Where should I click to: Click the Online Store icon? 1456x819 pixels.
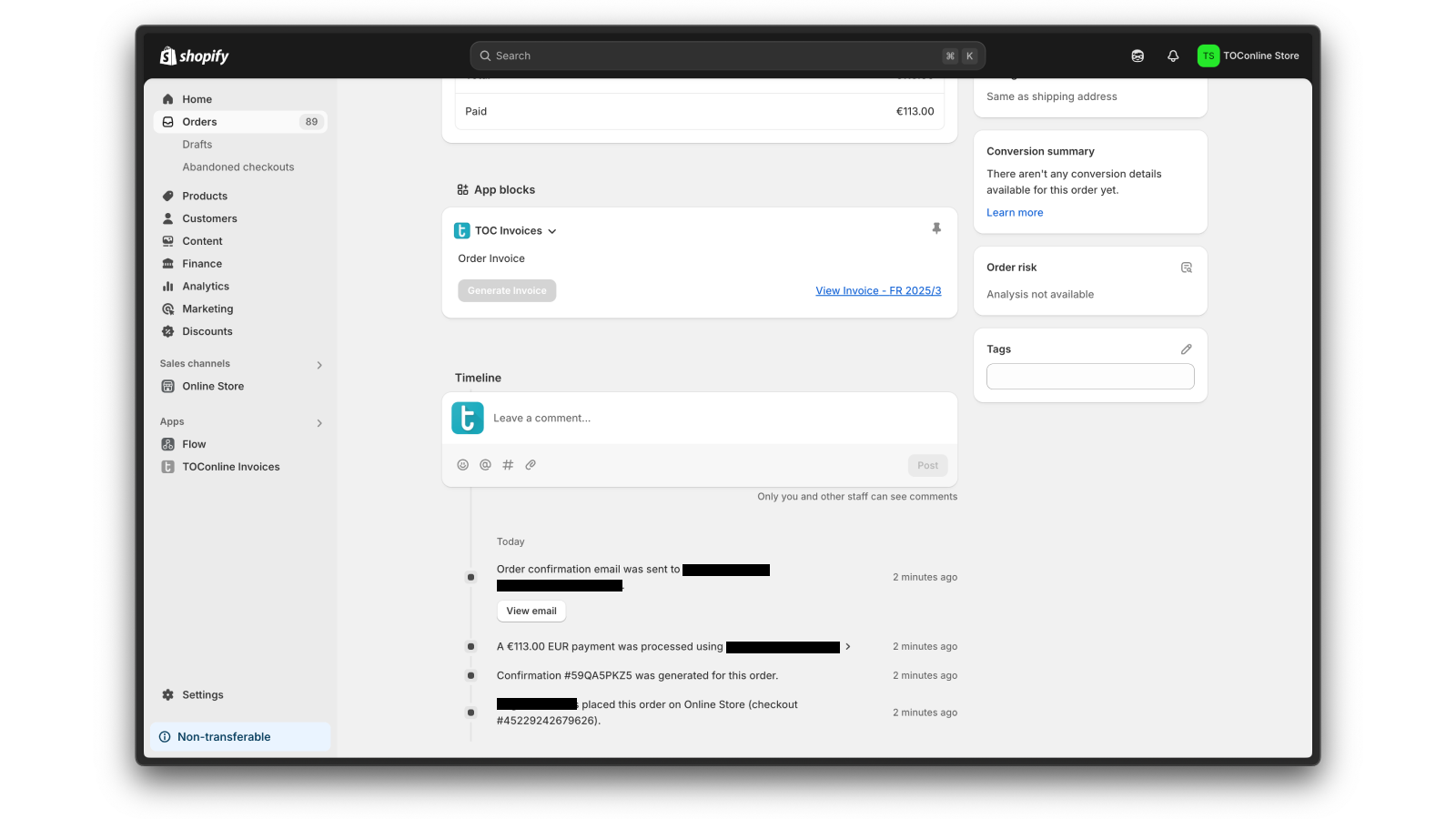167,386
